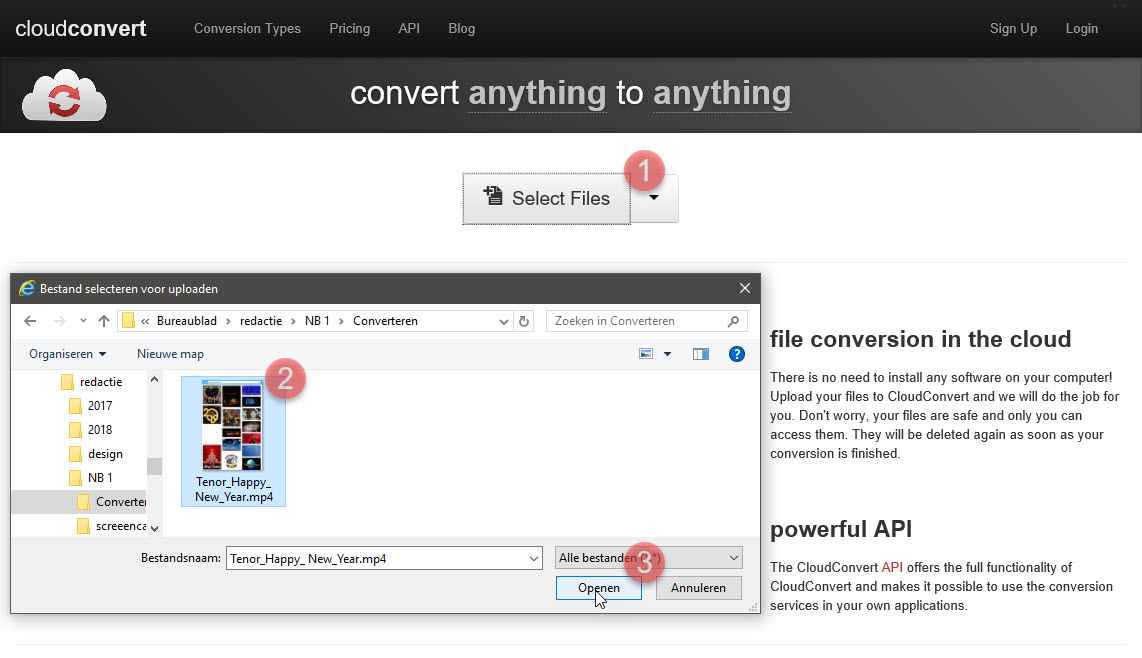The image size is (1142, 658).
Task: Open the API nav item
Action: click(409, 28)
